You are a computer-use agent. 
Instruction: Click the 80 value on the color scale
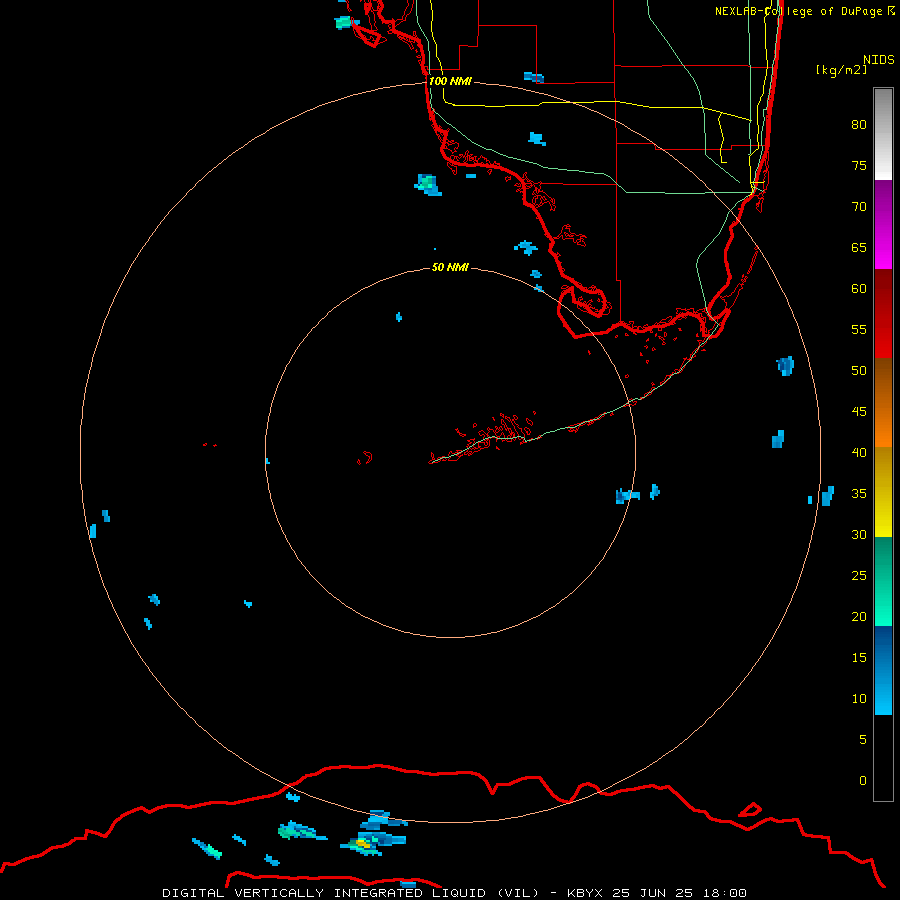[x=859, y=125]
